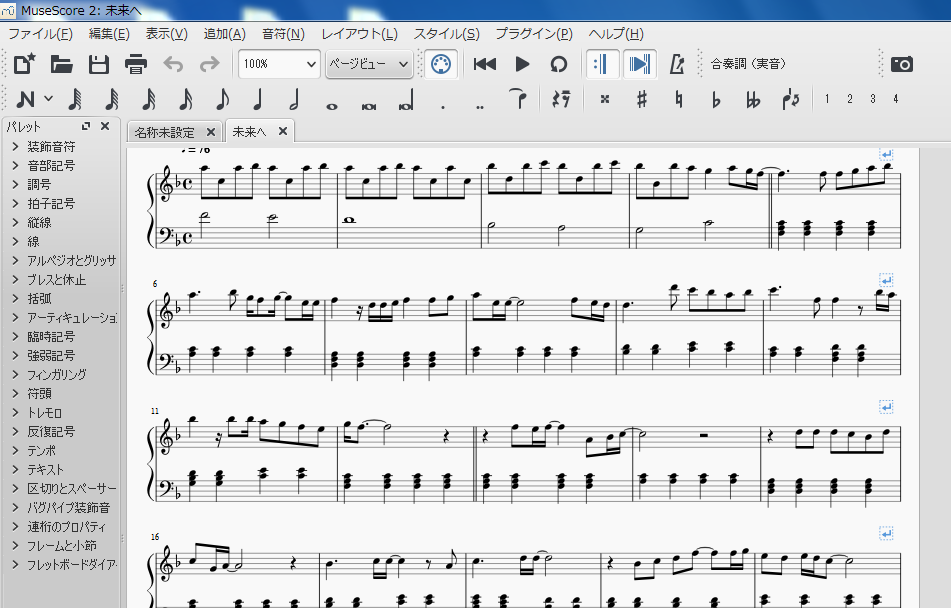Apply a natural accidental

(x=679, y=99)
